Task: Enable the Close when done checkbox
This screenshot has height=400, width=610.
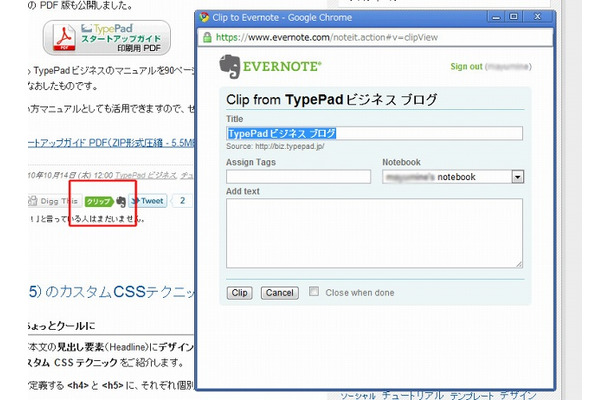Action: (x=314, y=291)
